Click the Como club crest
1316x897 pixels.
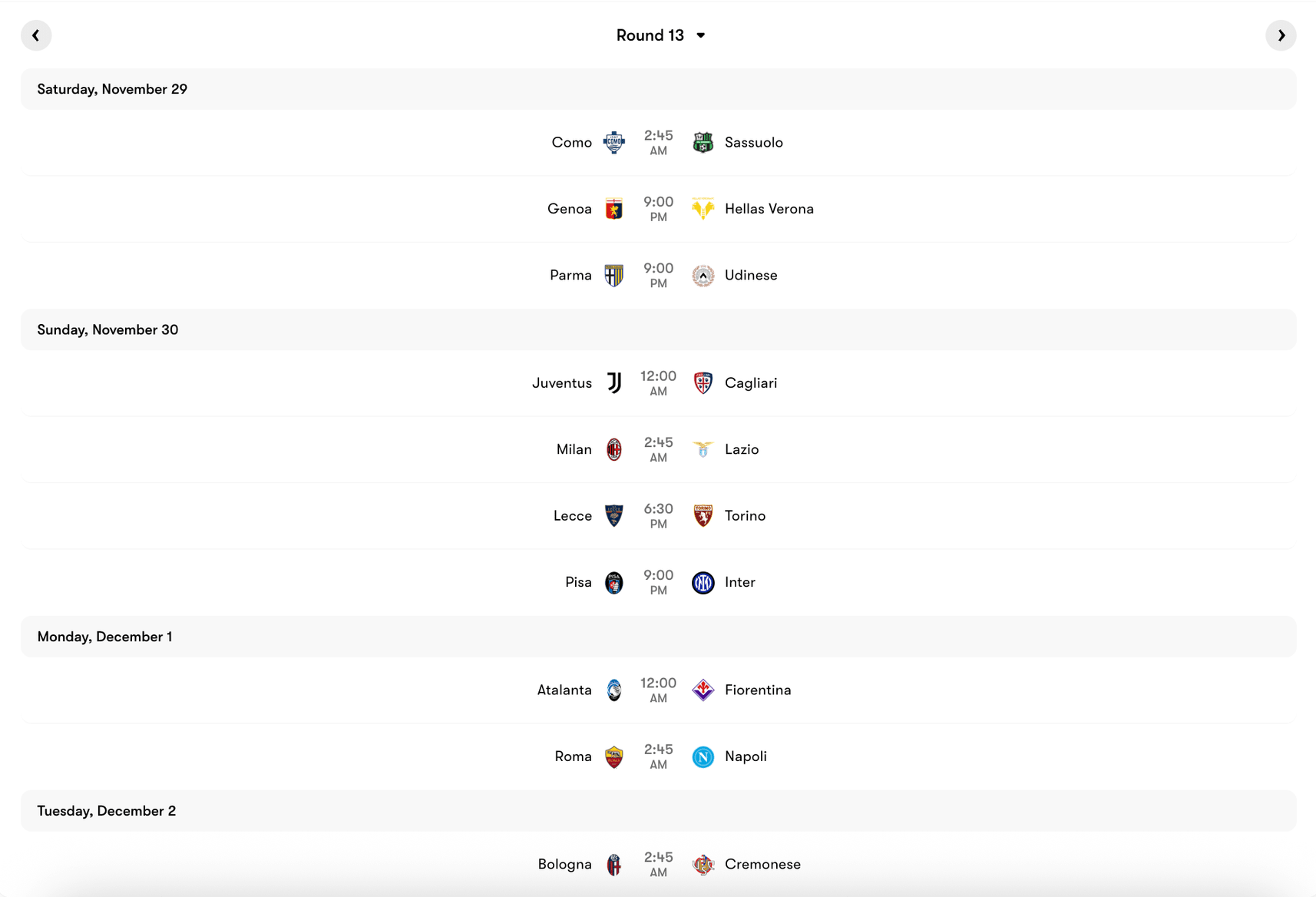613,142
